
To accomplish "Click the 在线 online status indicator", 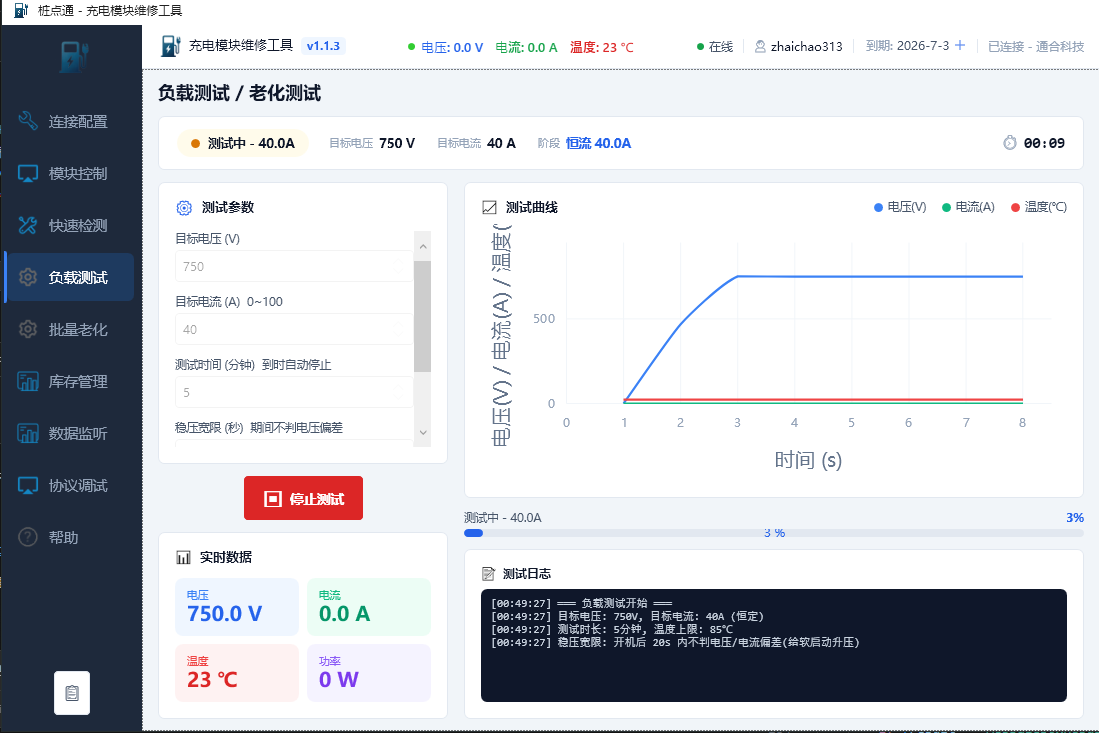I will pos(715,46).
